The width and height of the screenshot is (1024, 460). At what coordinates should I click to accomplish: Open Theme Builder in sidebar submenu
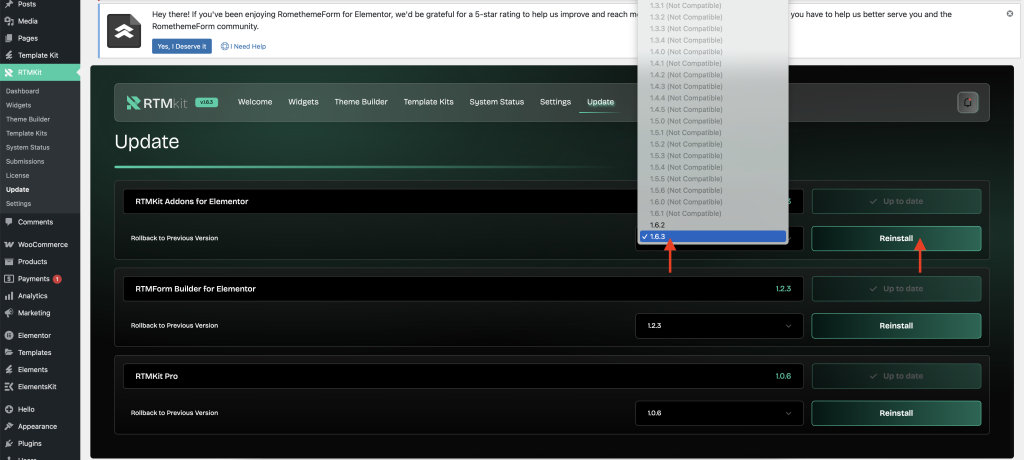click(28, 119)
